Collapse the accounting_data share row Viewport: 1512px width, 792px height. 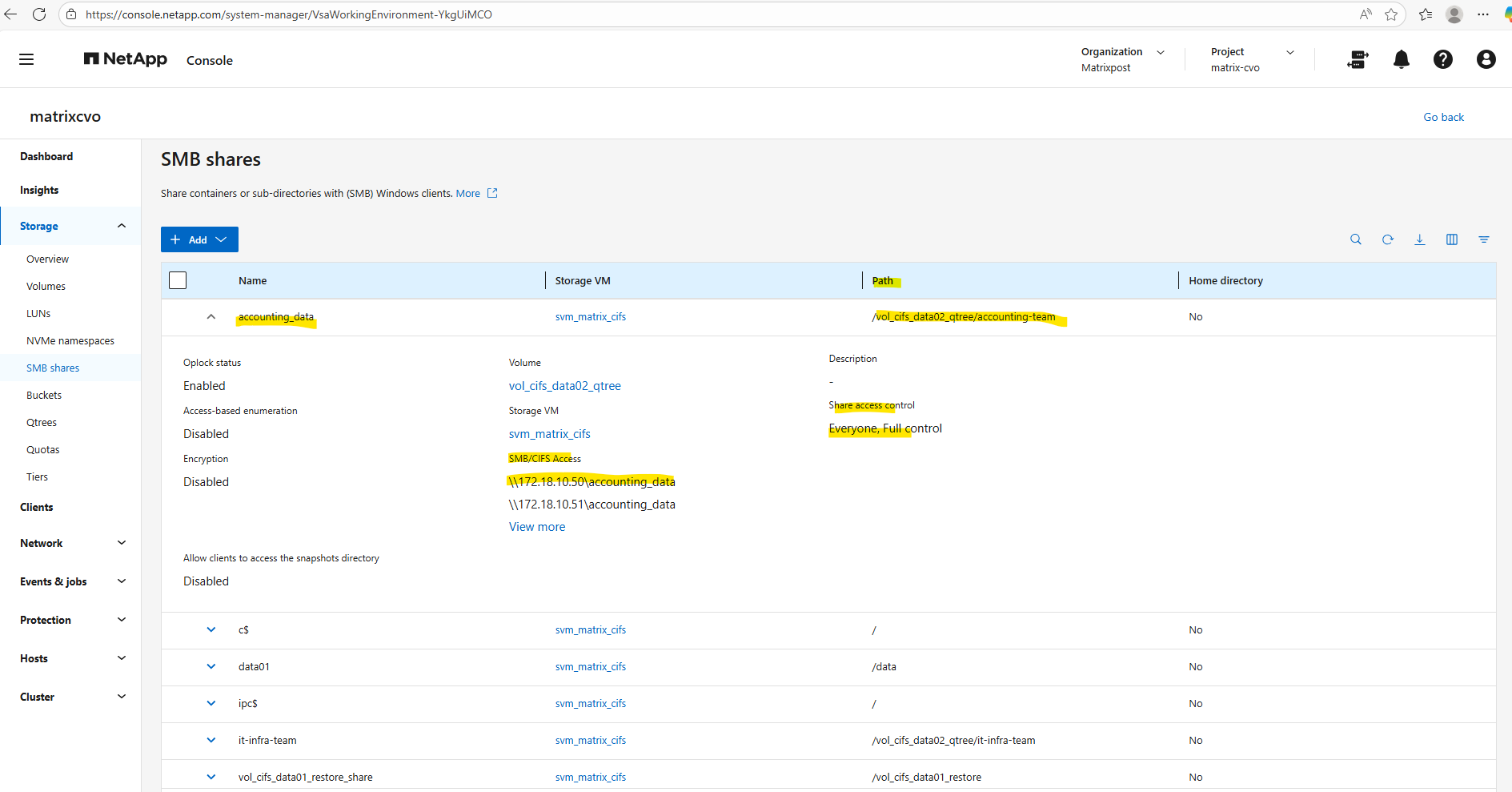(x=211, y=317)
